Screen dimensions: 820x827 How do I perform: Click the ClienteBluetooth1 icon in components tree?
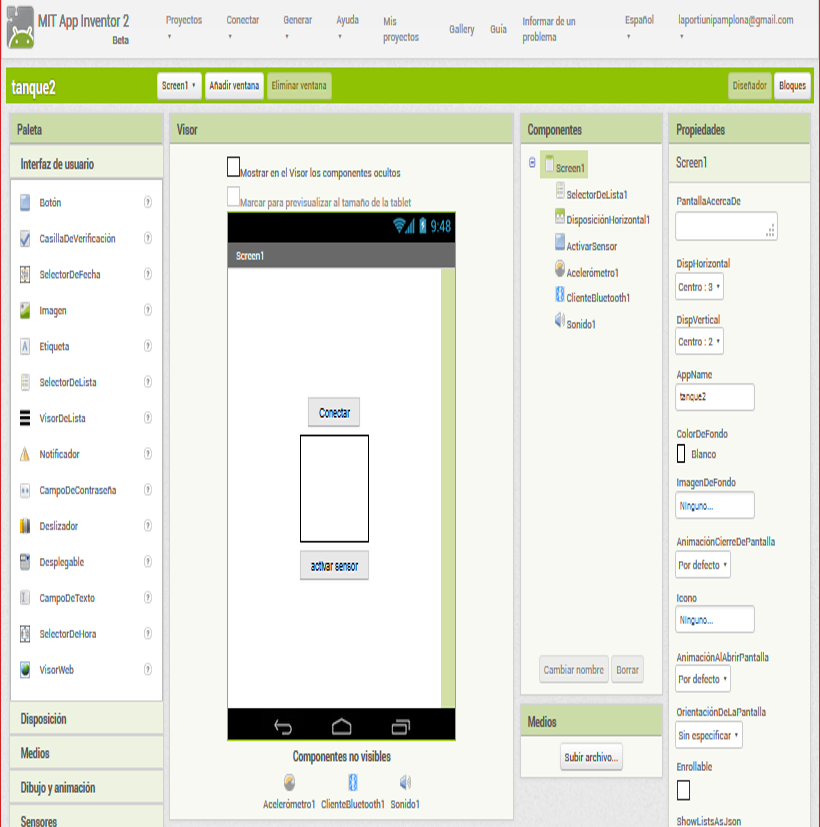[x=560, y=295]
